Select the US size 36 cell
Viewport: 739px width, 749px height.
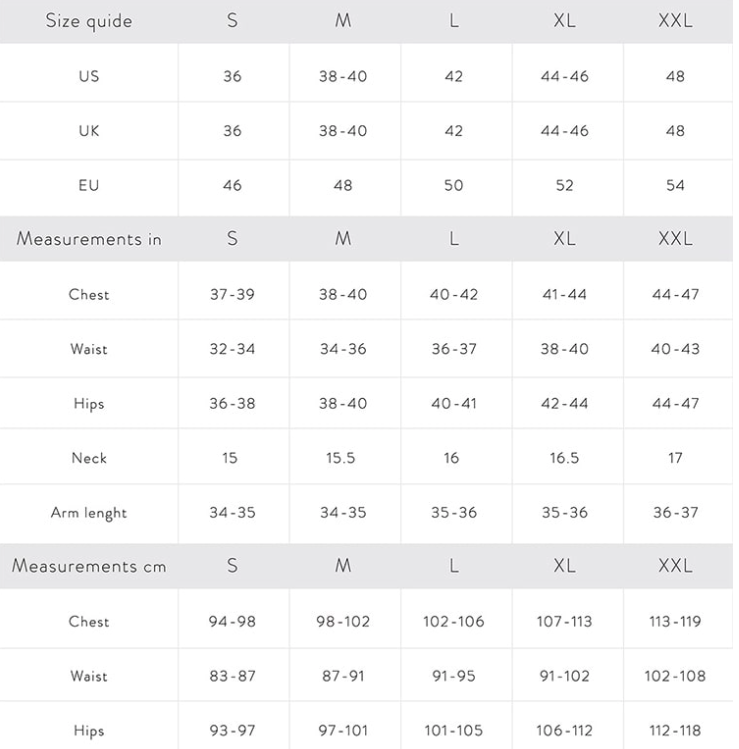point(232,76)
